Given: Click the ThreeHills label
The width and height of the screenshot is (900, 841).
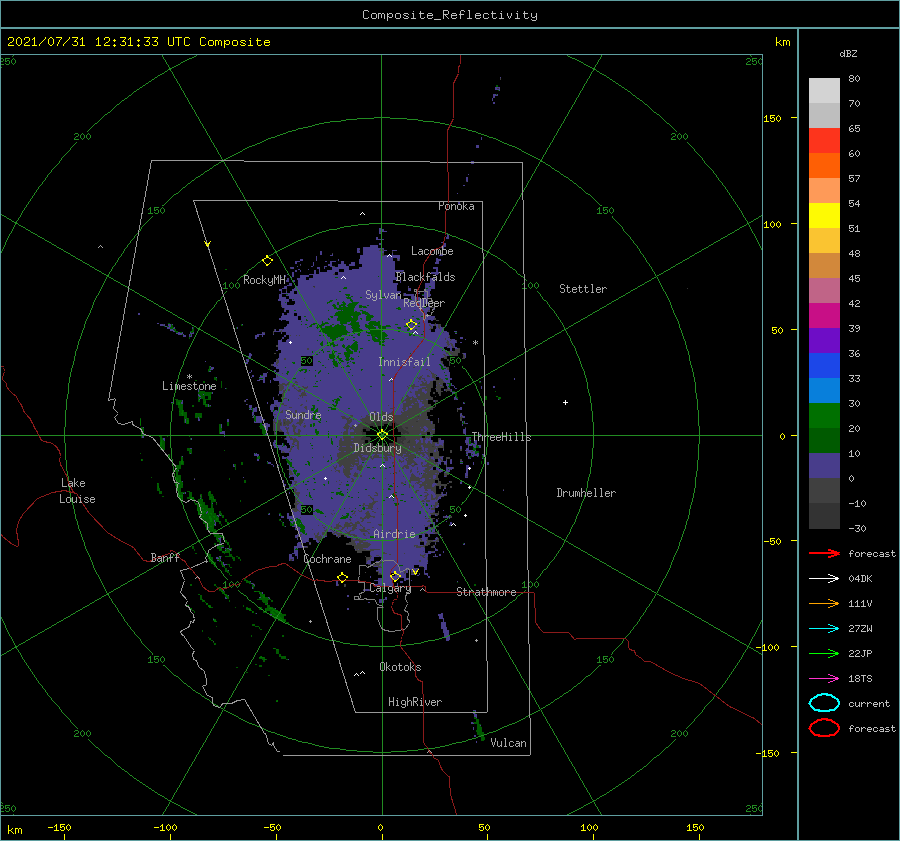Looking at the screenshot, I should 501,437.
